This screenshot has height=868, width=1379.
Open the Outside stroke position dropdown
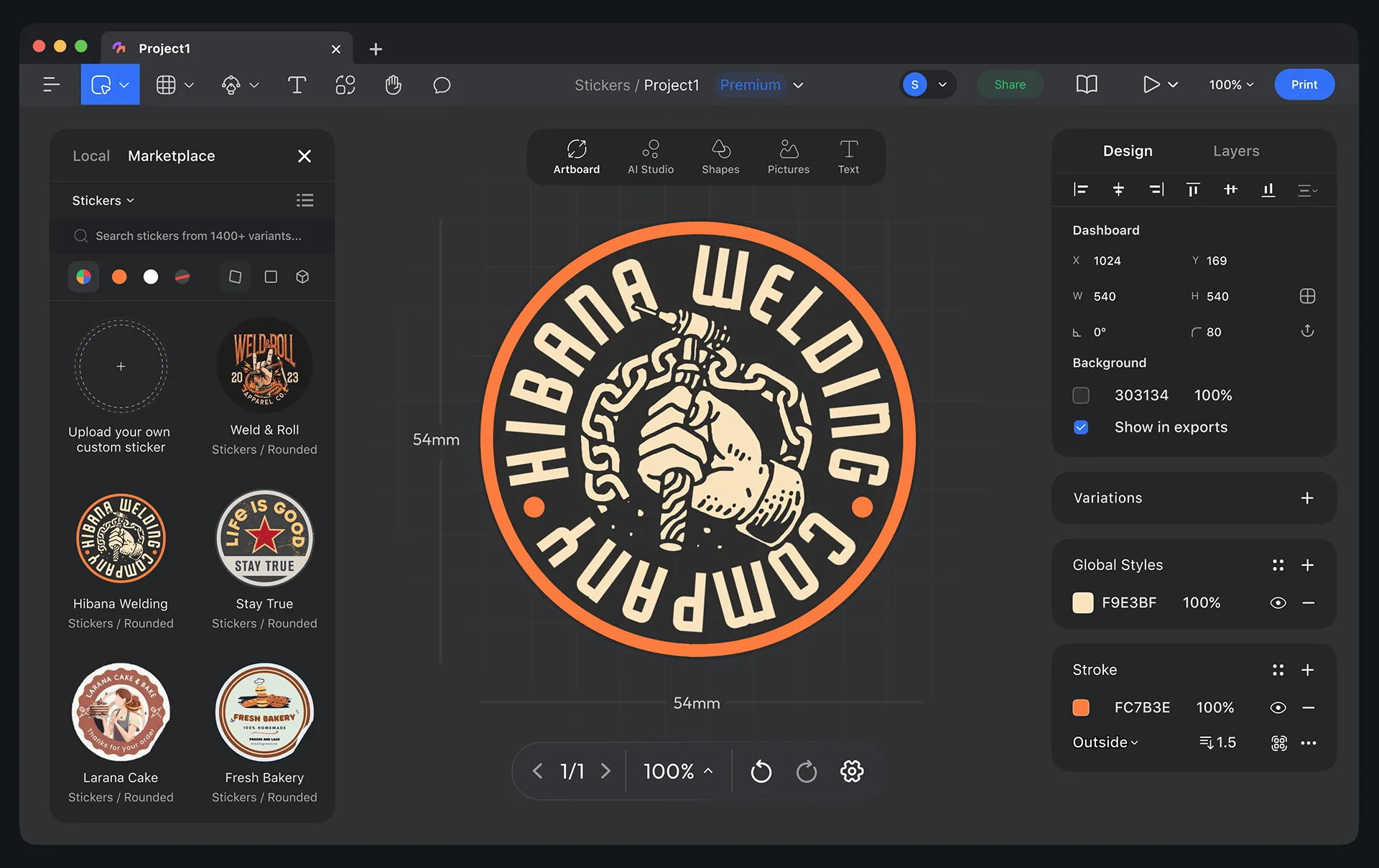1105,742
